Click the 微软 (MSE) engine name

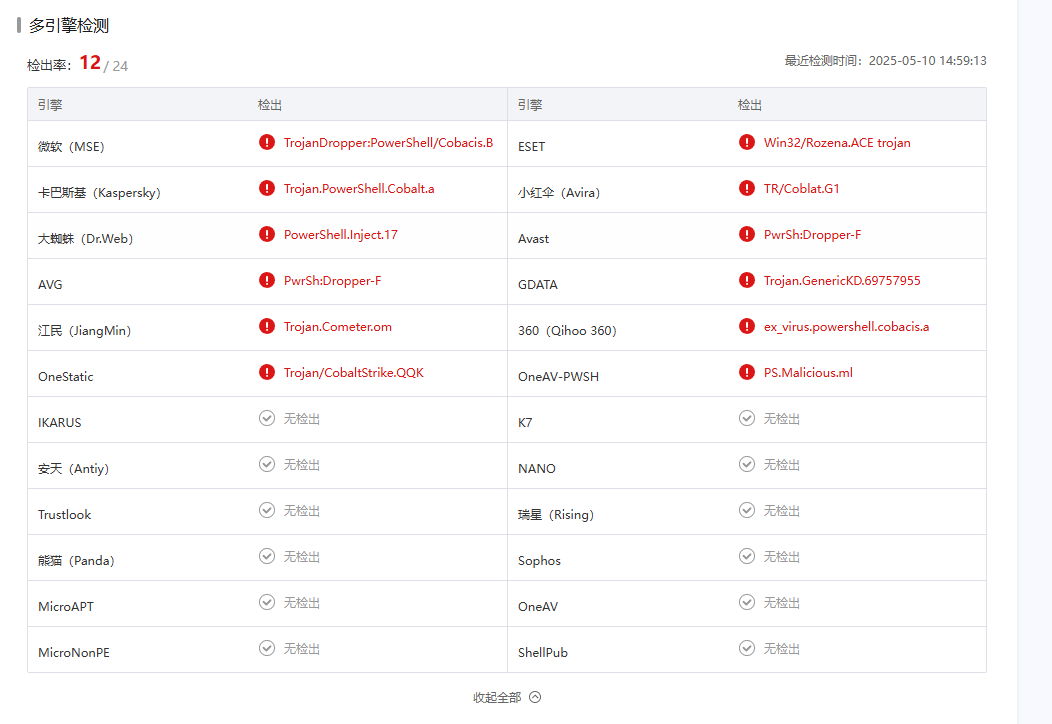(71, 146)
